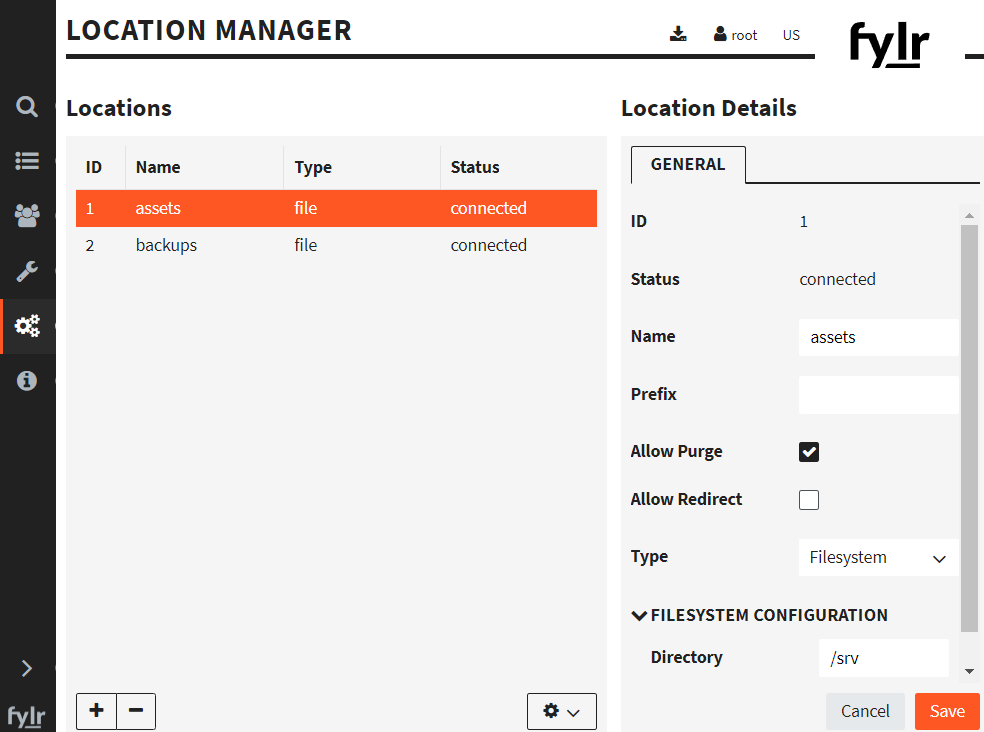Switch to the General tab
The height and width of the screenshot is (732, 984).
pos(688,165)
